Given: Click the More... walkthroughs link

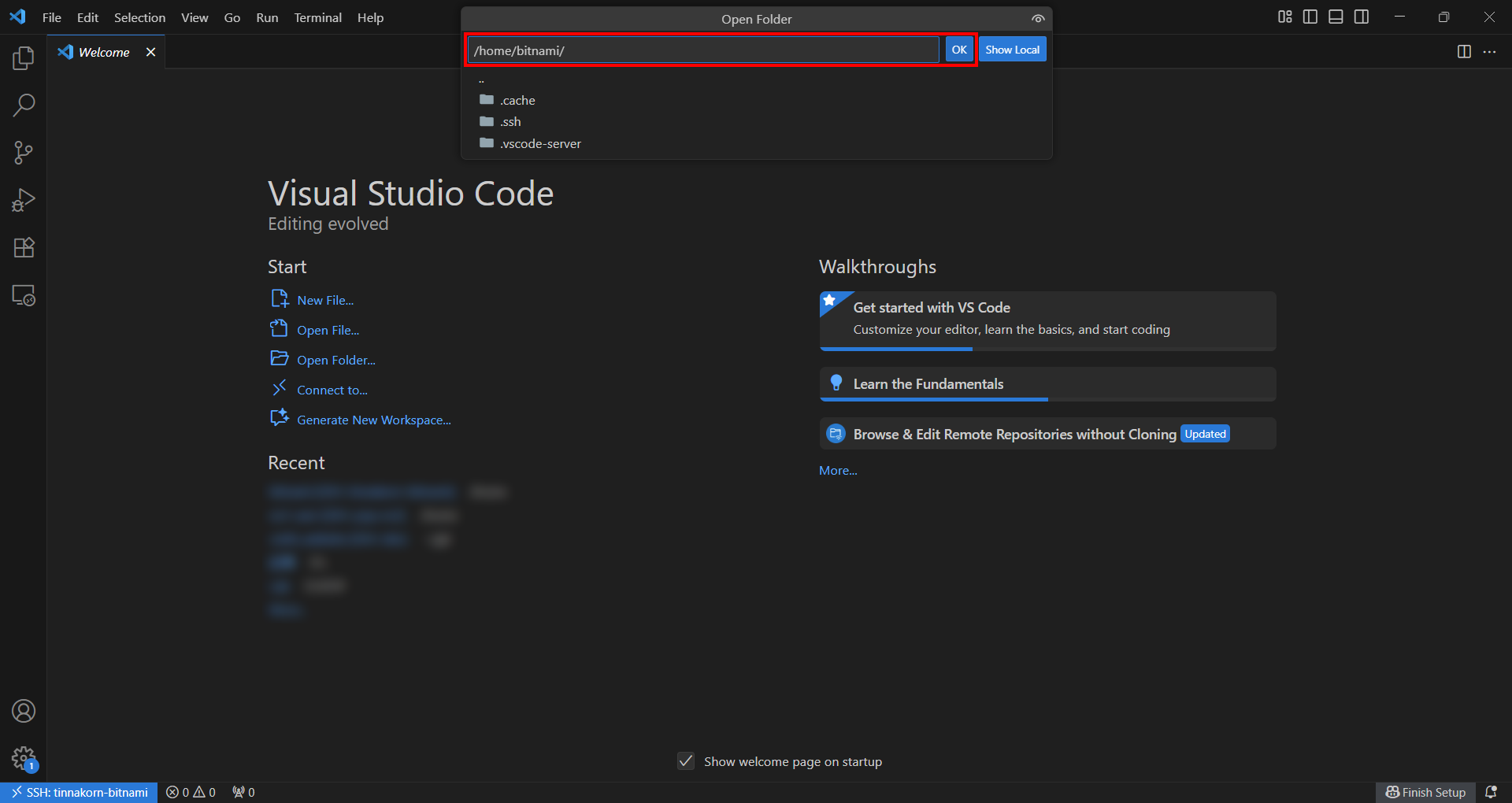Looking at the screenshot, I should pyautogui.click(x=838, y=470).
